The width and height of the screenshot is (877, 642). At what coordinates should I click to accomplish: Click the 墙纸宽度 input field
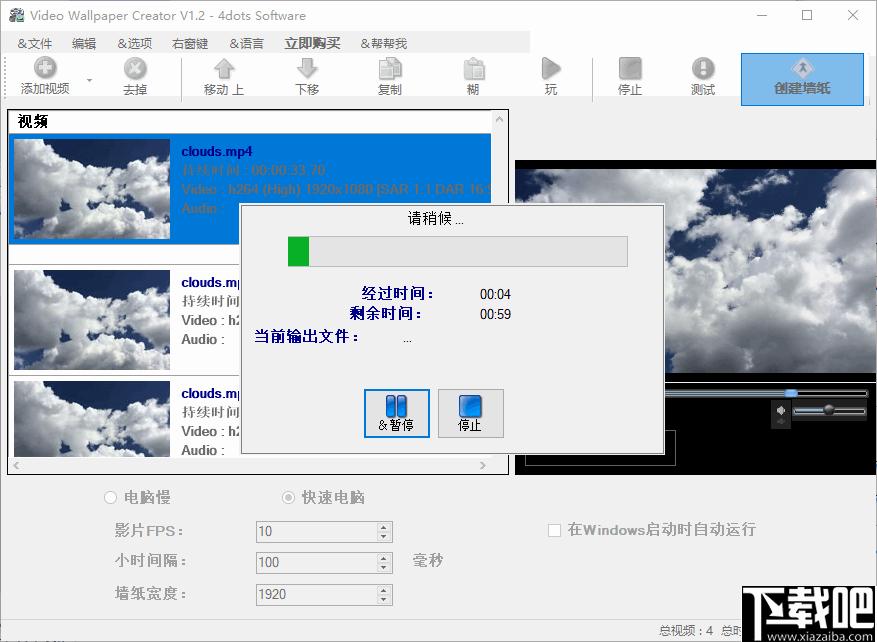317,594
